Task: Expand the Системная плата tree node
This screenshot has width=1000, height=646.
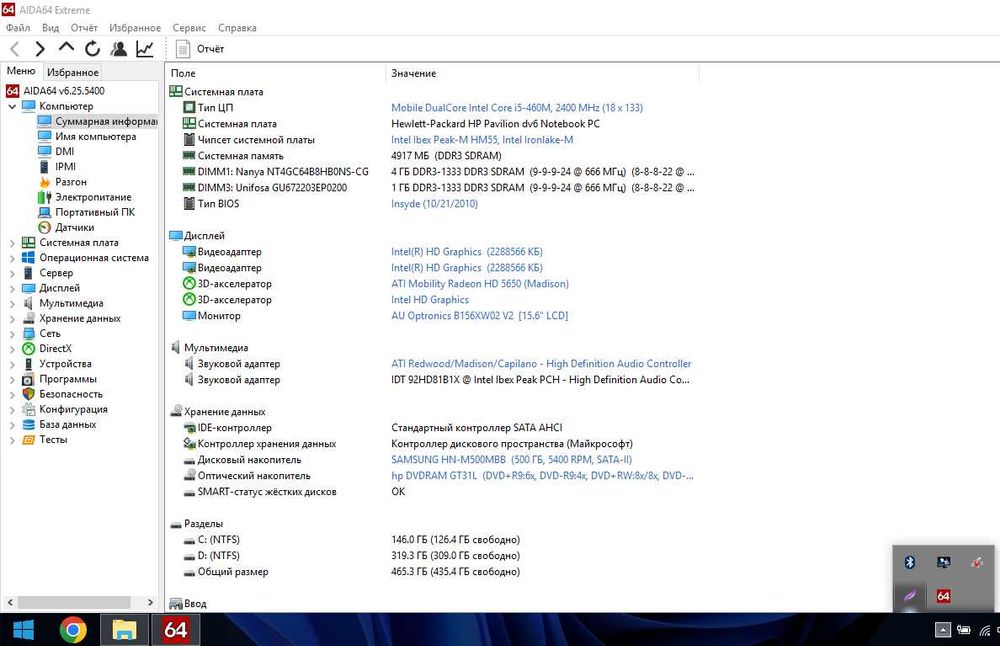Action: coord(12,243)
